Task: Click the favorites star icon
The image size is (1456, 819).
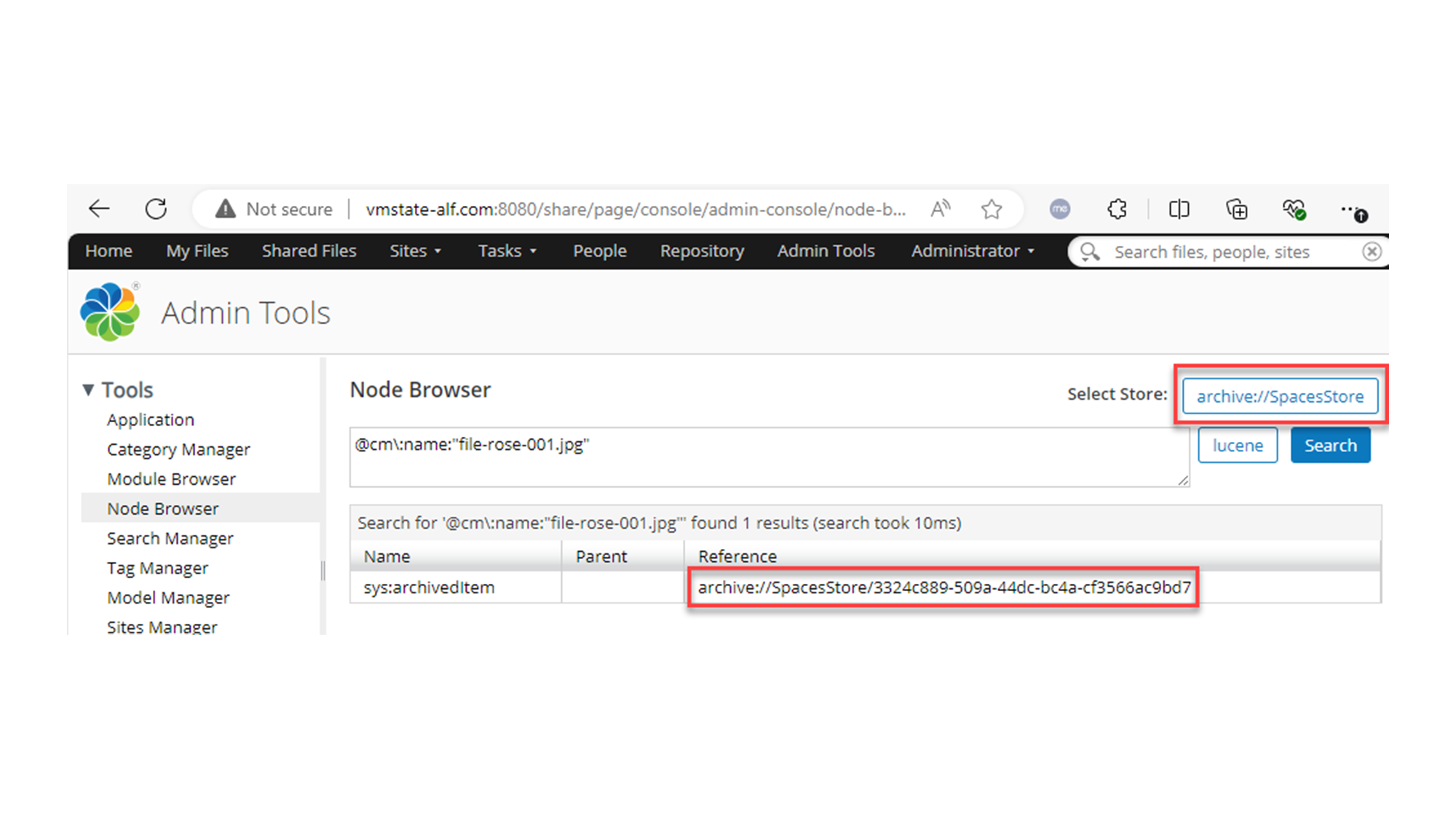Action: (991, 210)
